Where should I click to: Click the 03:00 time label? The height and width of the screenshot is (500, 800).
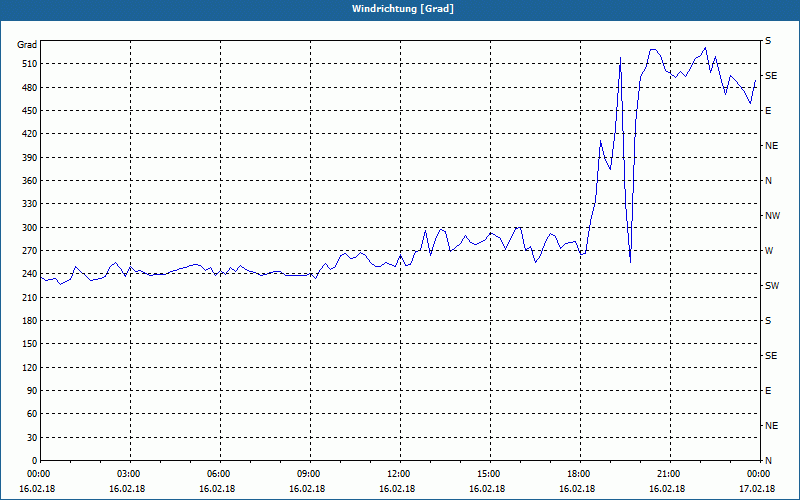tap(130, 474)
